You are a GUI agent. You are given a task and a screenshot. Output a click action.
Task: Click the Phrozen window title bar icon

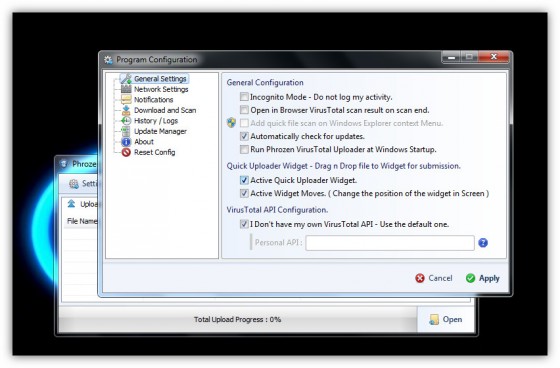64,164
